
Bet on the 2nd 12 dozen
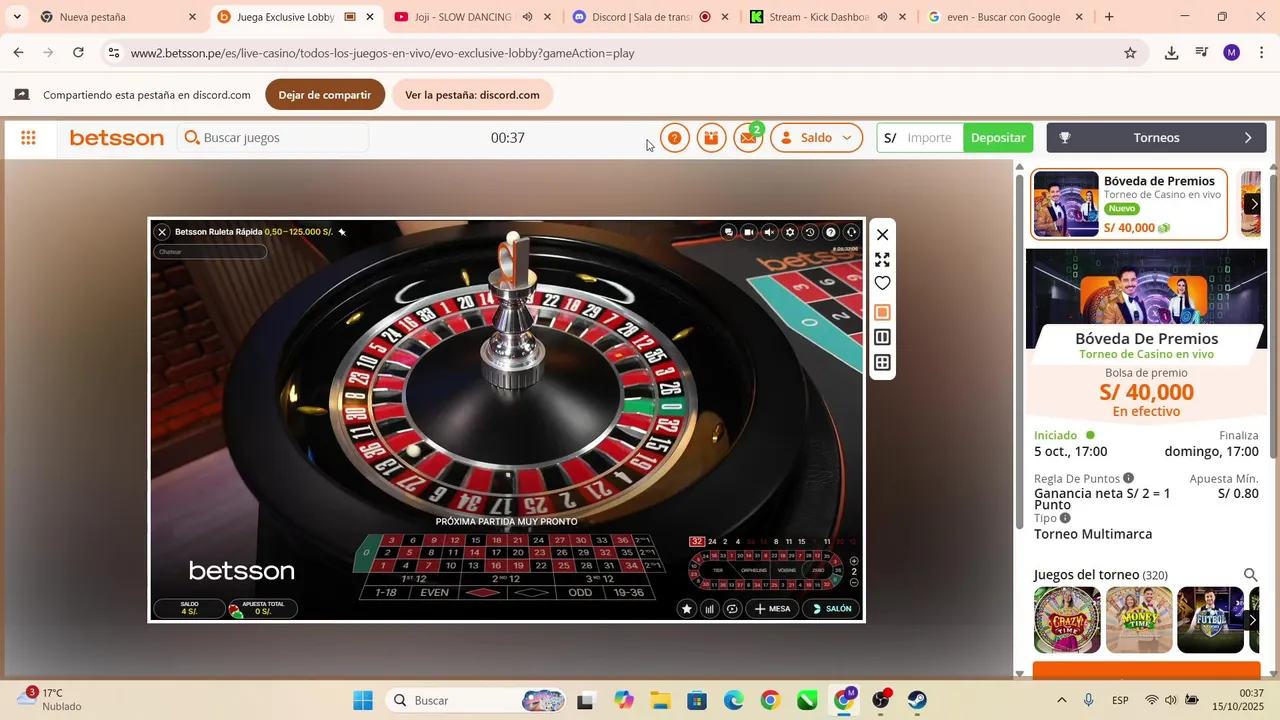click(507, 579)
